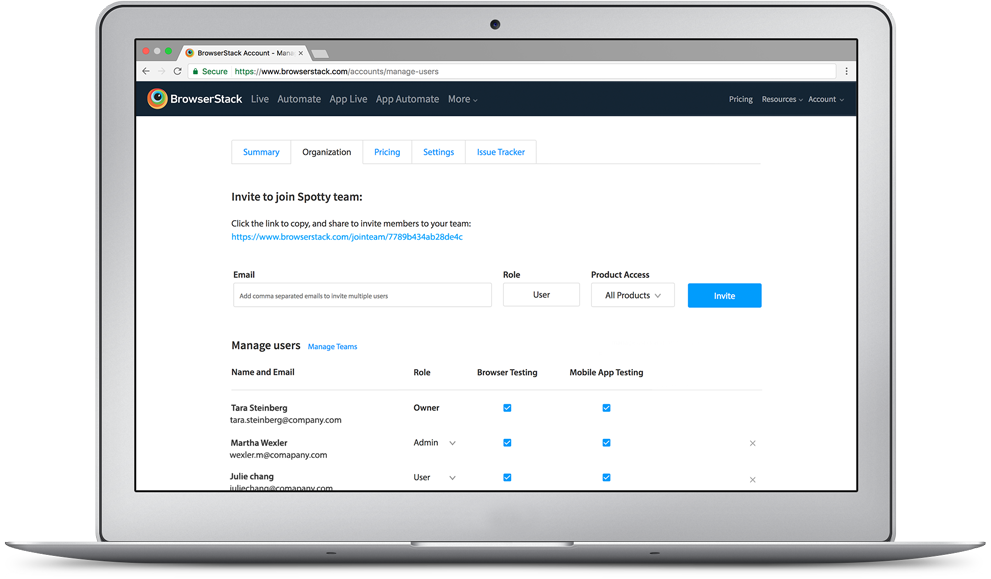Screen dimensions: 991x579
Task: Click the BrowserStack logo in the navigation bar
Action: (x=195, y=99)
